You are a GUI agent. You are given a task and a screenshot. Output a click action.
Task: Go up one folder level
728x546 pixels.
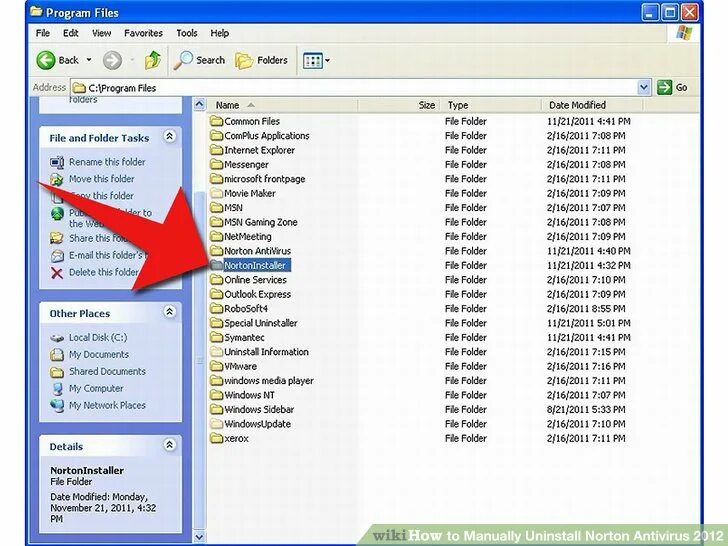point(152,60)
